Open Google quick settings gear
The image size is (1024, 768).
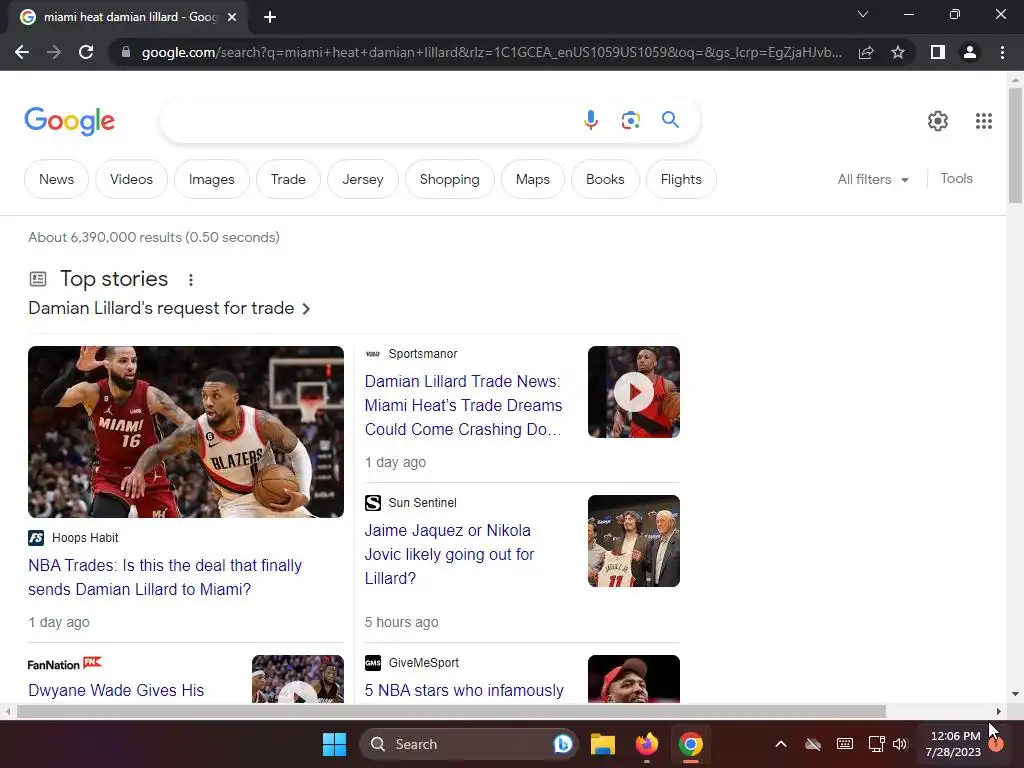(938, 121)
